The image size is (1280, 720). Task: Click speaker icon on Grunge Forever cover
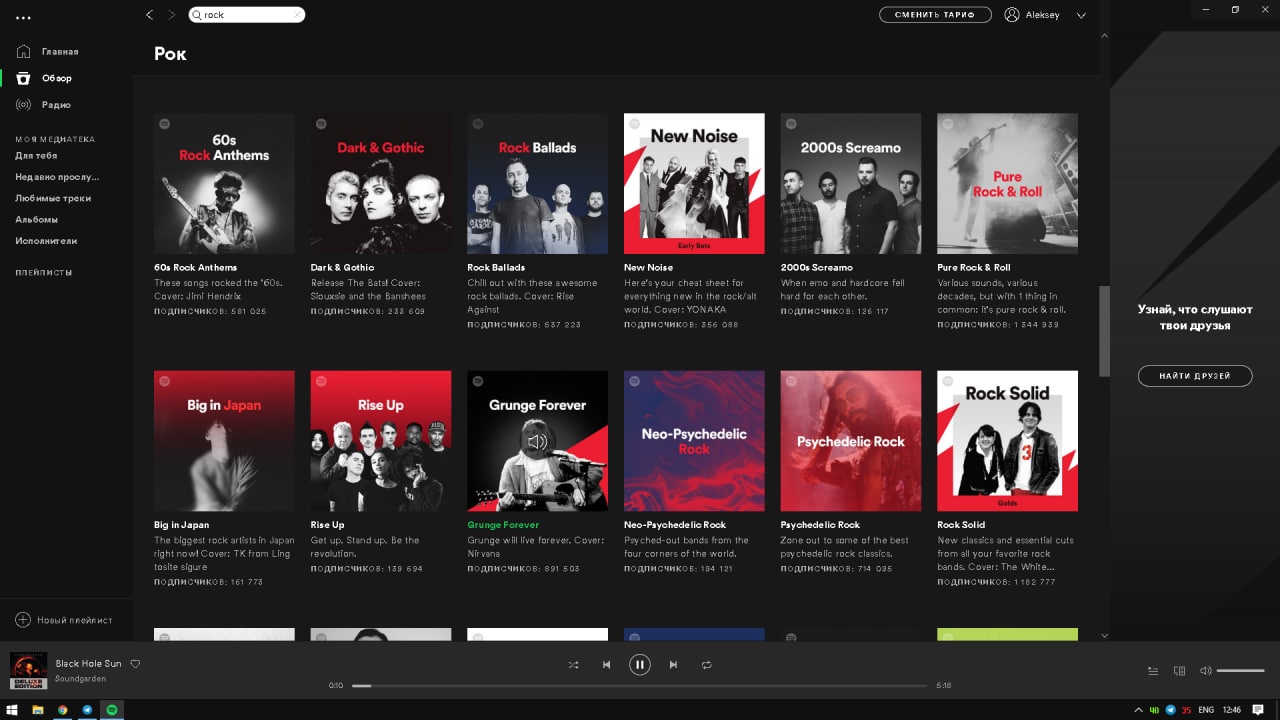point(538,441)
